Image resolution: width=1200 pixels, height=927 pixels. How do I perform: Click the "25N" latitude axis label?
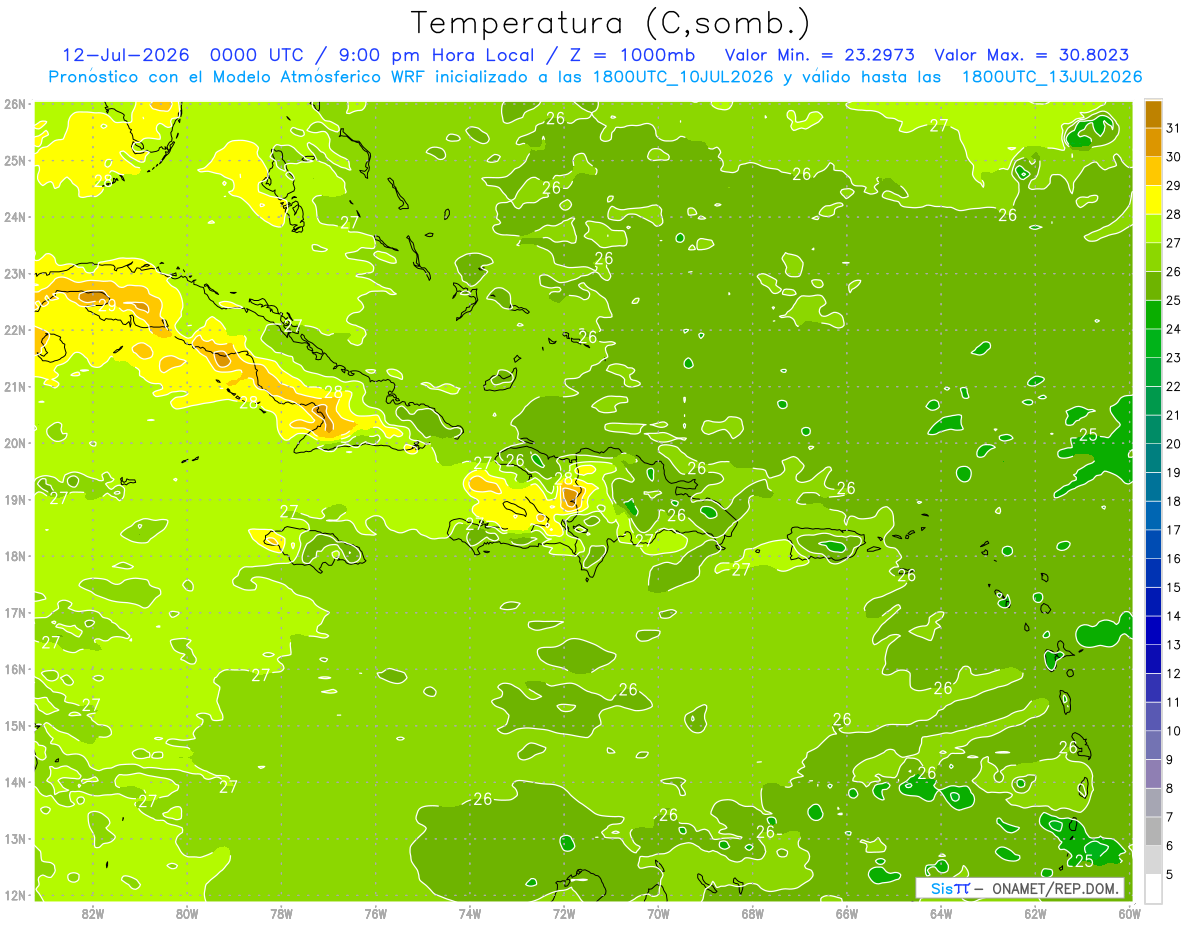tap(14, 160)
